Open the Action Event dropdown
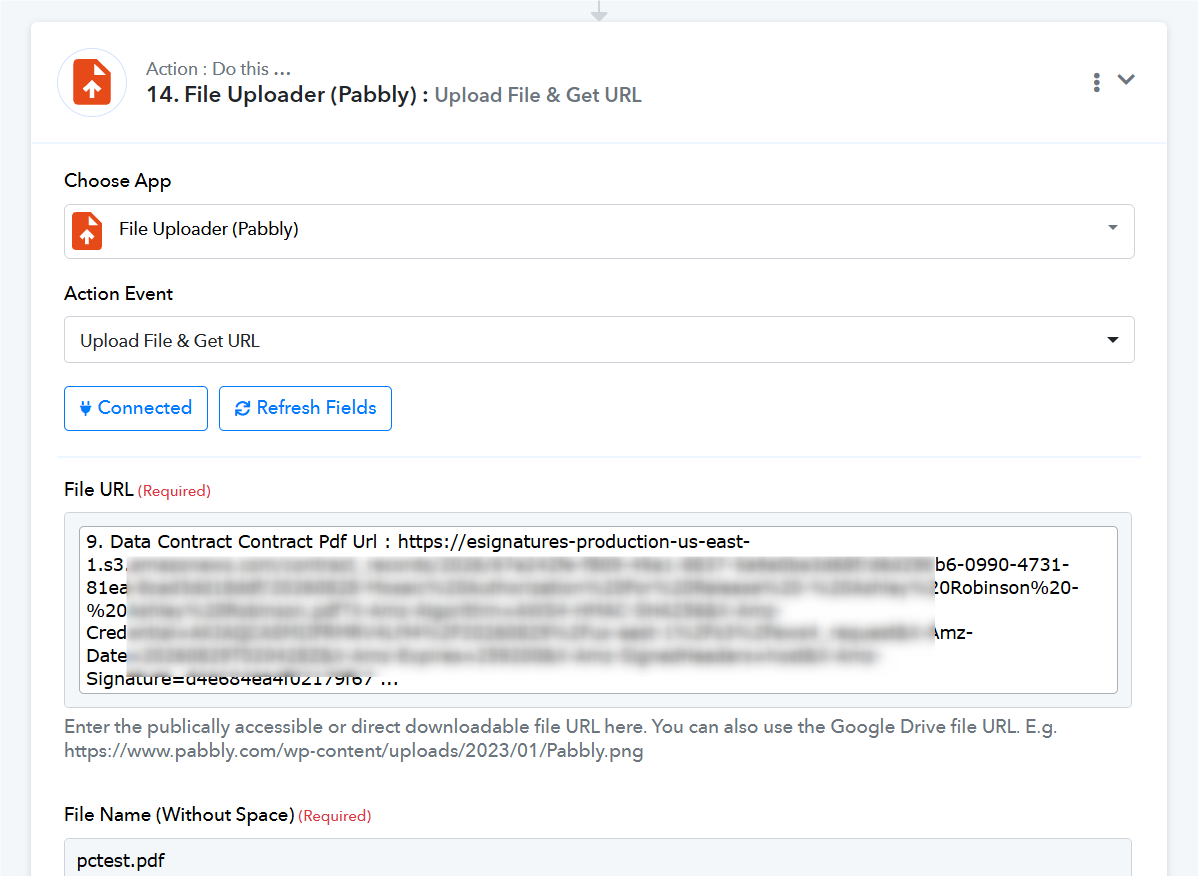 tap(599, 340)
